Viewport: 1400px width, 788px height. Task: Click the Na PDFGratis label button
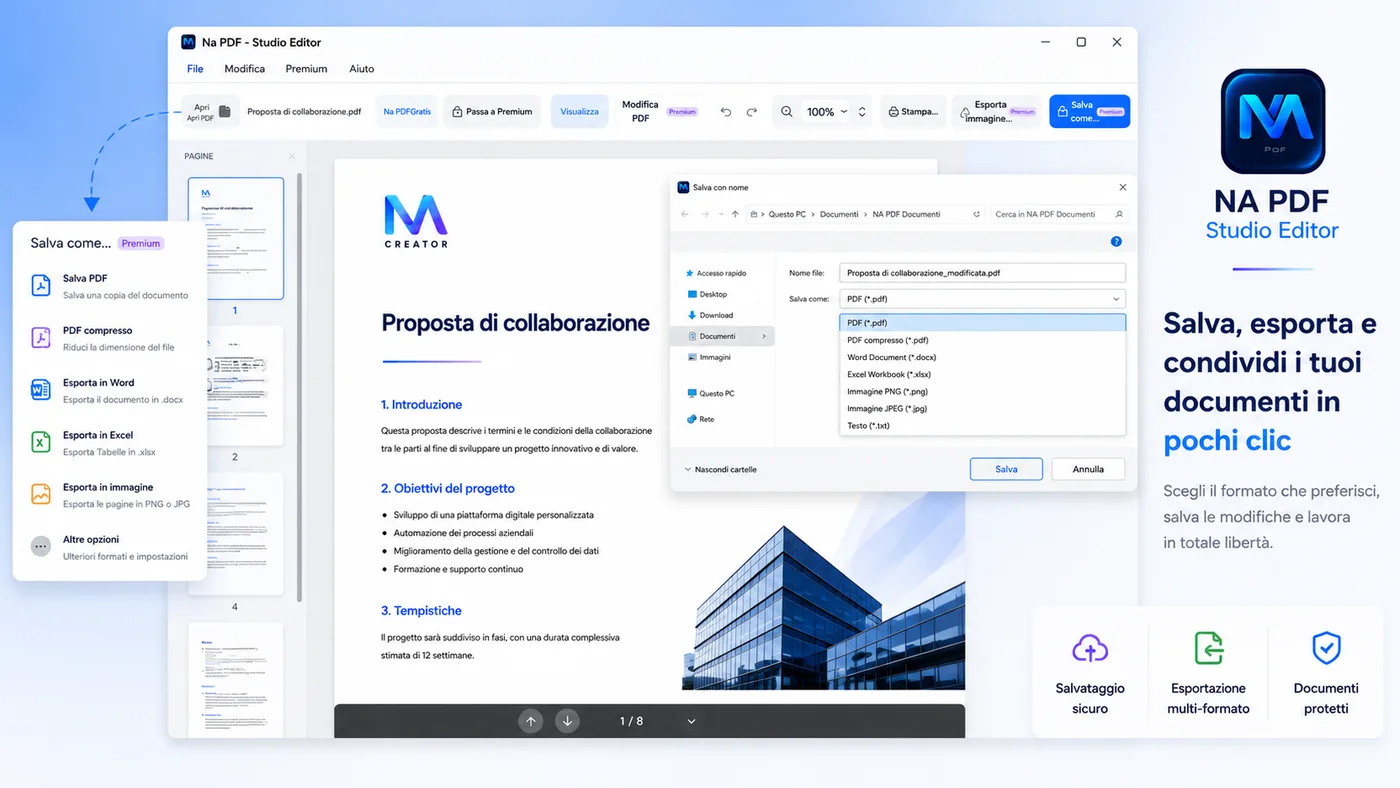tap(407, 112)
